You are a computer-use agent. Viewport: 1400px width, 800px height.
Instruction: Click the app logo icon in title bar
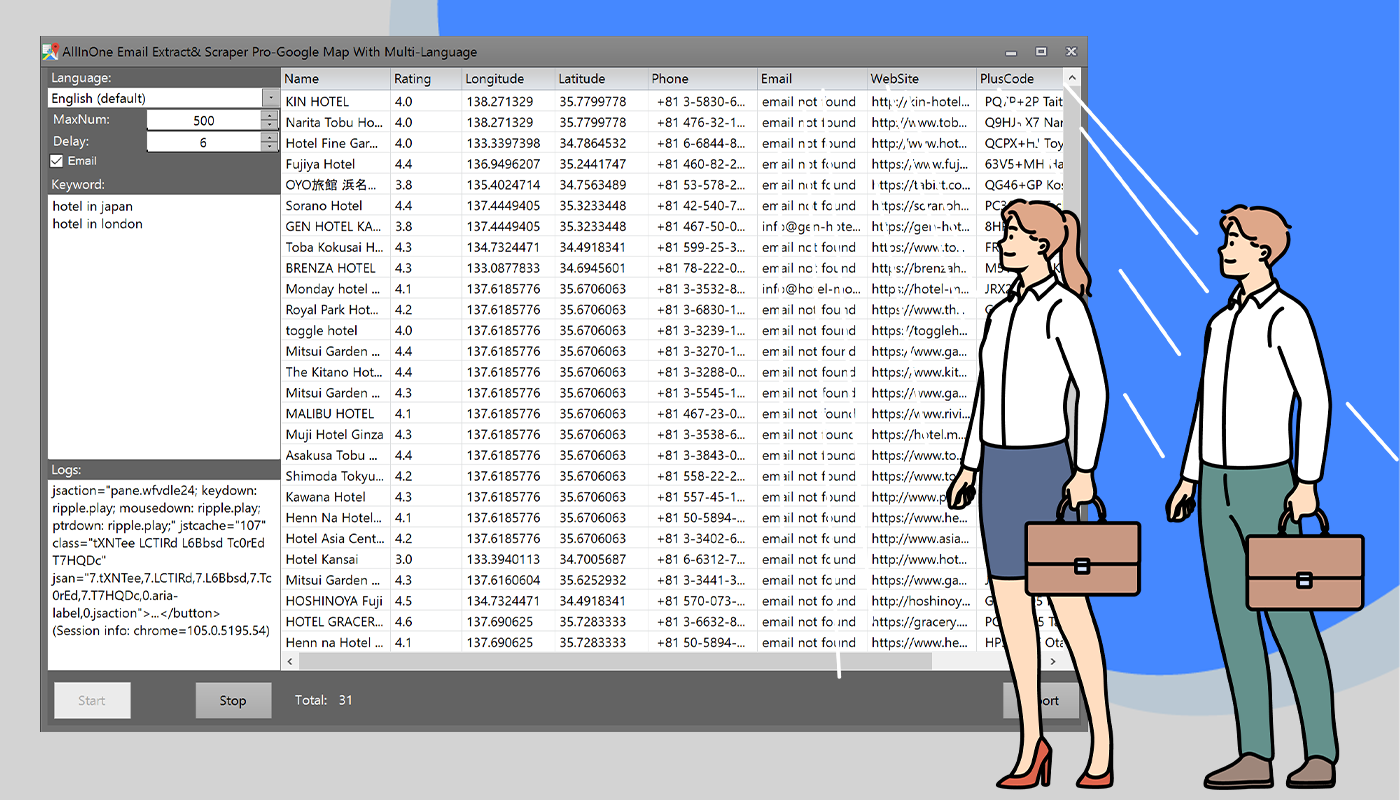50,51
